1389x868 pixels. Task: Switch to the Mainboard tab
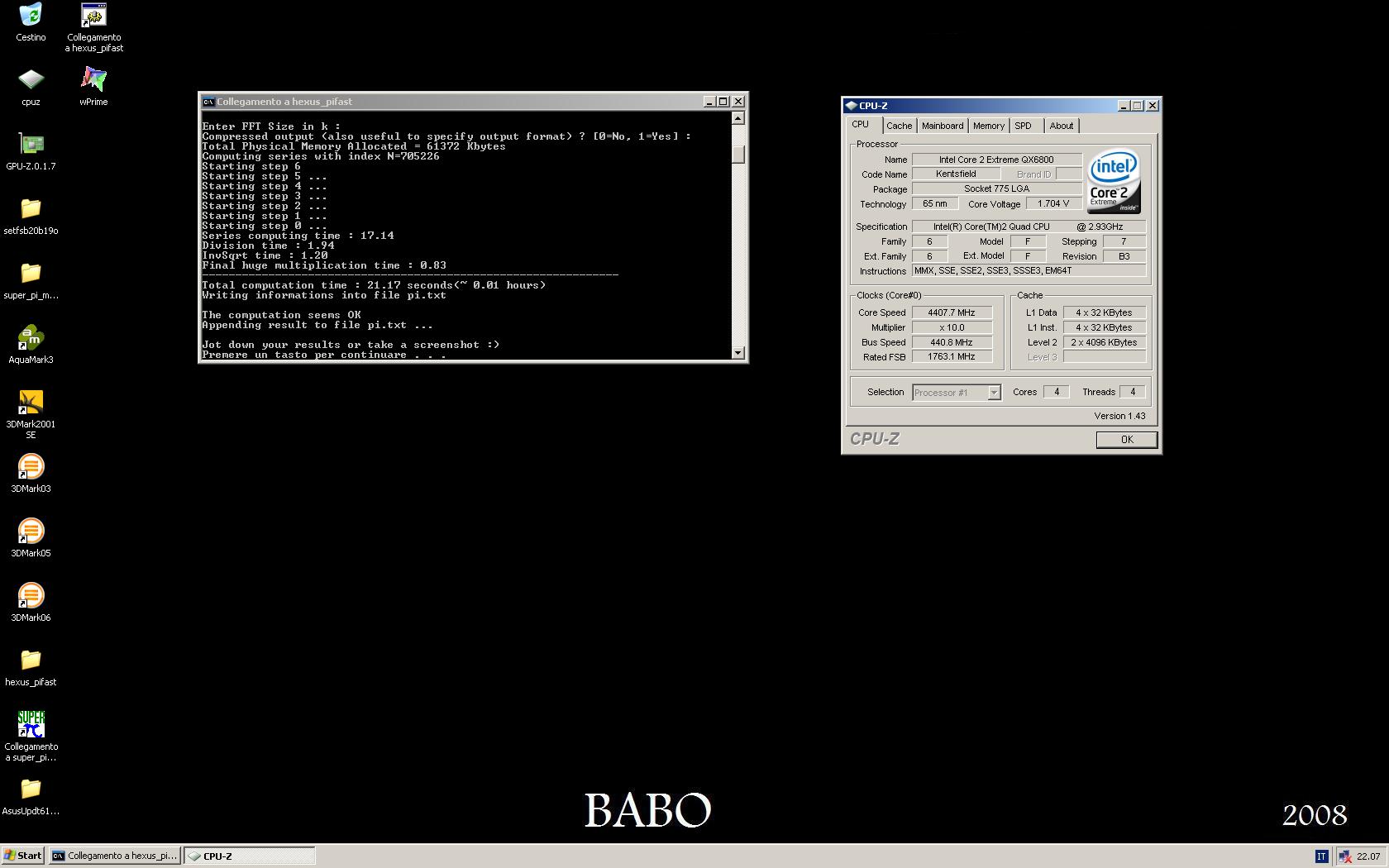coord(943,126)
